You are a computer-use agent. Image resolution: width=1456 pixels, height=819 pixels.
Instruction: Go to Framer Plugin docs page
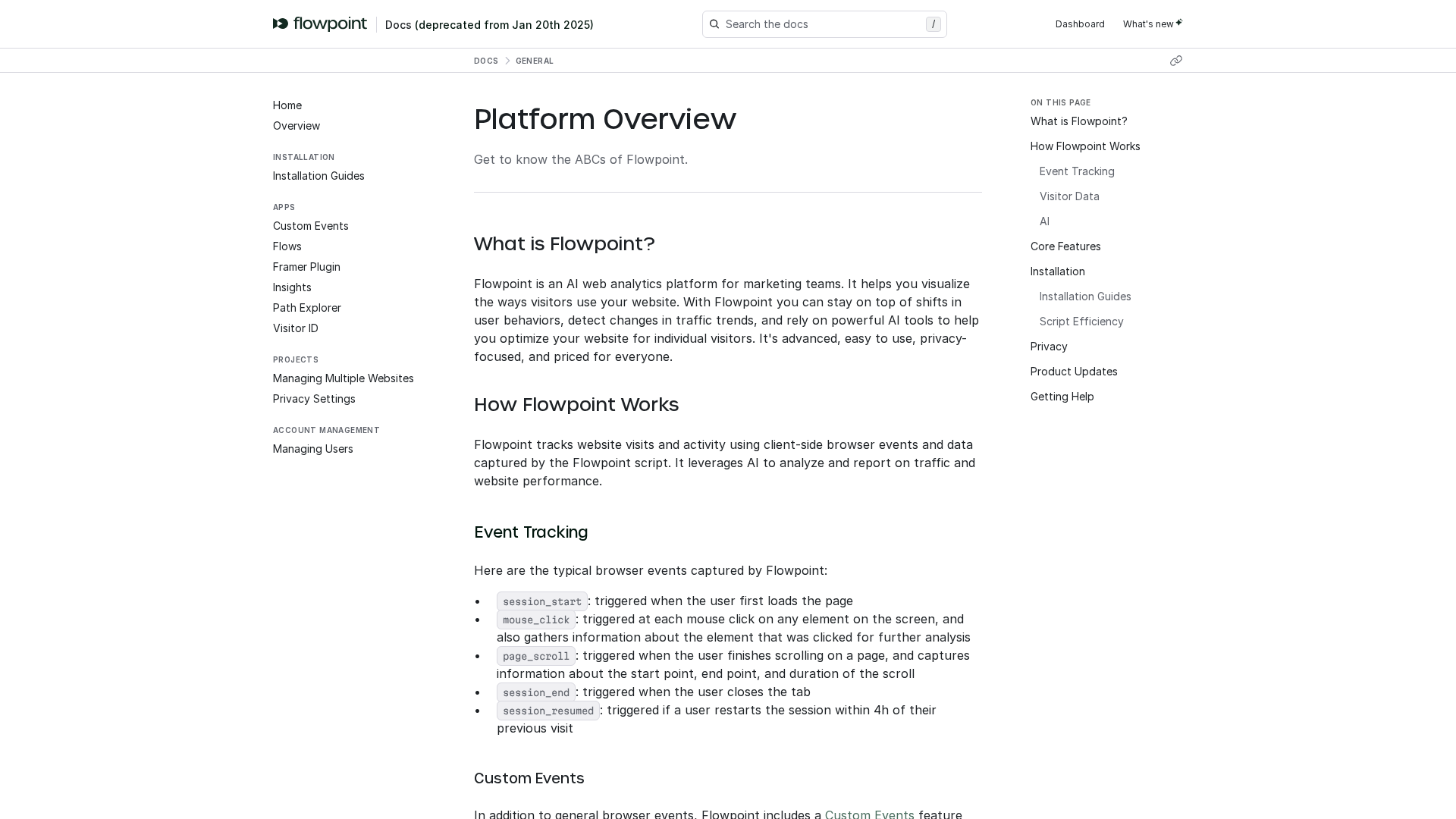point(306,267)
